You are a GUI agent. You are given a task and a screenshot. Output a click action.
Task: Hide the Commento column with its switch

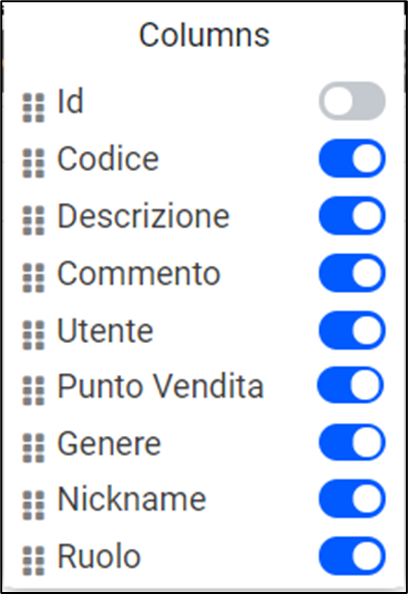(352, 273)
